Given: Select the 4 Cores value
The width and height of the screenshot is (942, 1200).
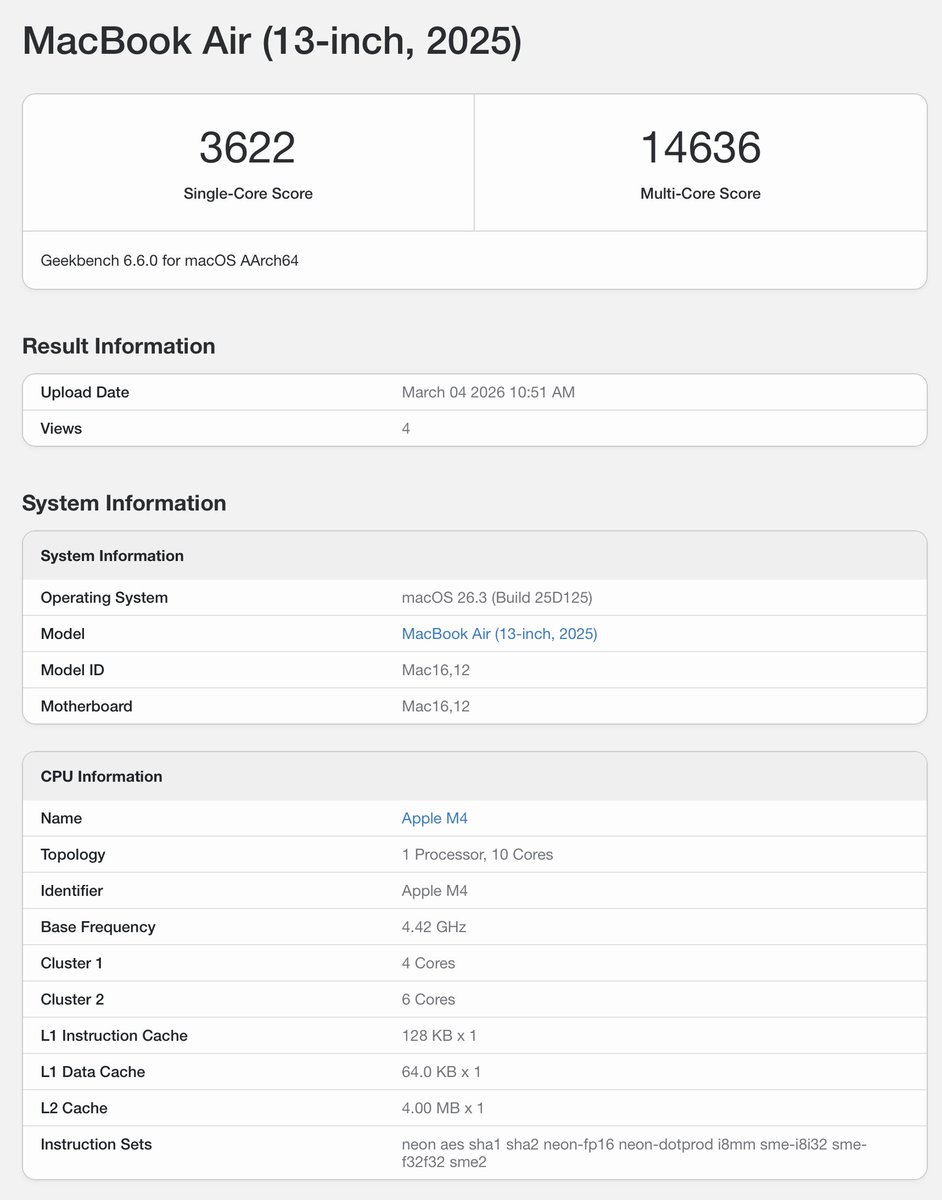Looking at the screenshot, I should [x=428, y=963].
